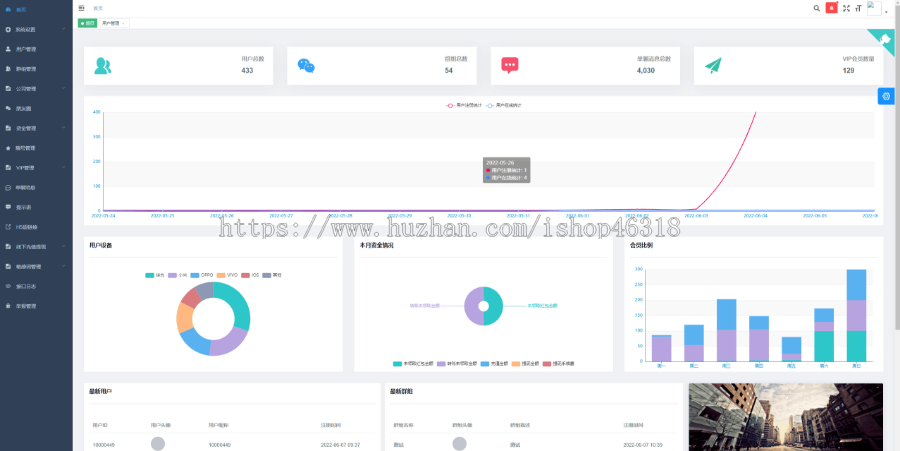The image size is (900, 451).
Task: Click the person icon beside 用户管理
Action: [x=8, y=49]
